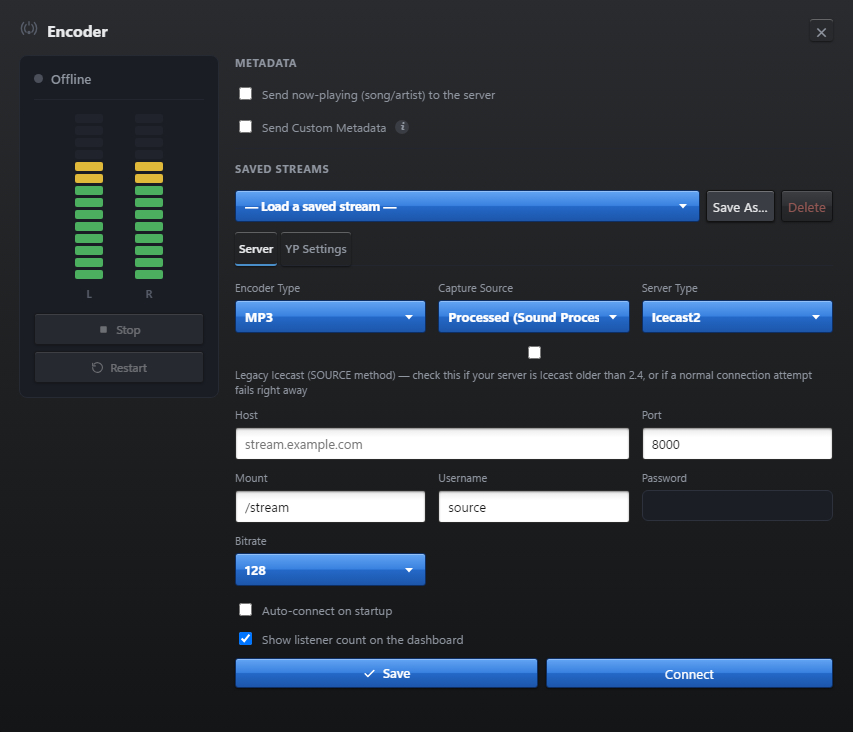This screenshot has height=732, width=853.
Task: Toggle Send Custom Metadata checkbox
Action: pyautogui.click(x=246, y=127)
